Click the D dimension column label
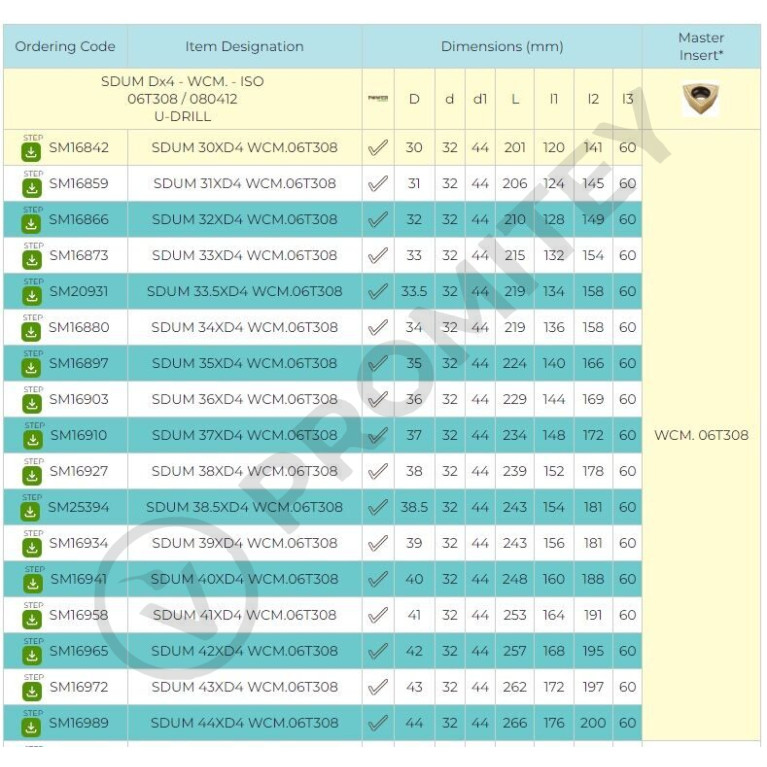 pos(414,99)
